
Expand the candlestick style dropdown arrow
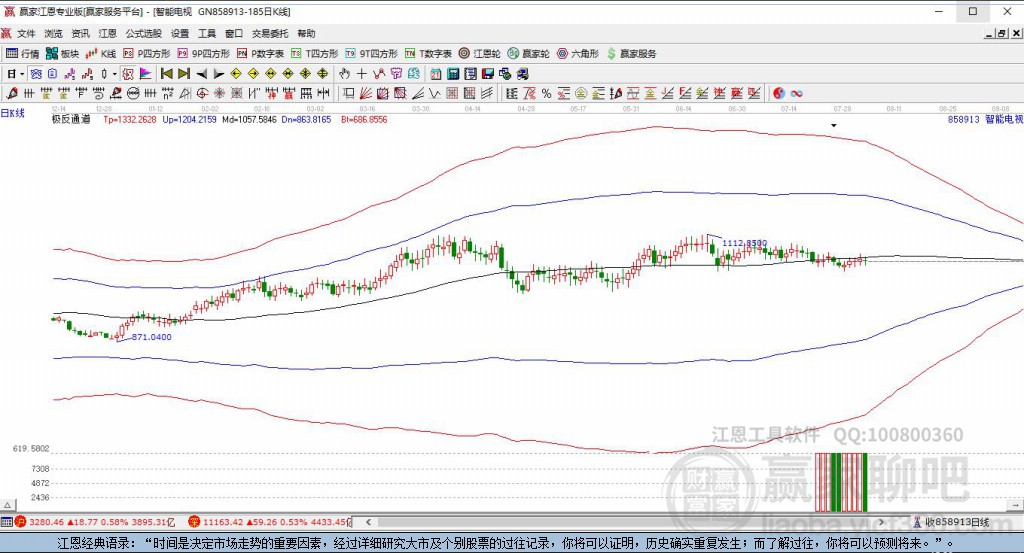(x=114, y=74)
